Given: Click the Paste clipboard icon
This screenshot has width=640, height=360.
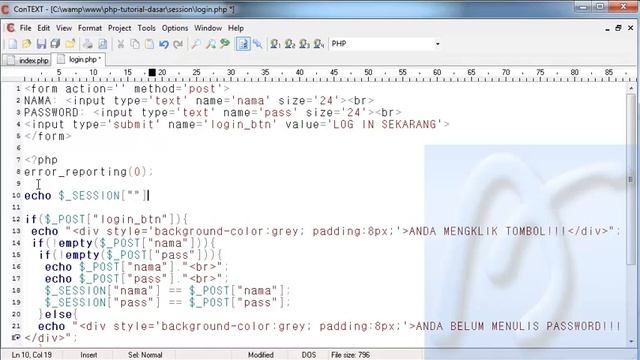Looking at the screenshot, I should point(149,44).
